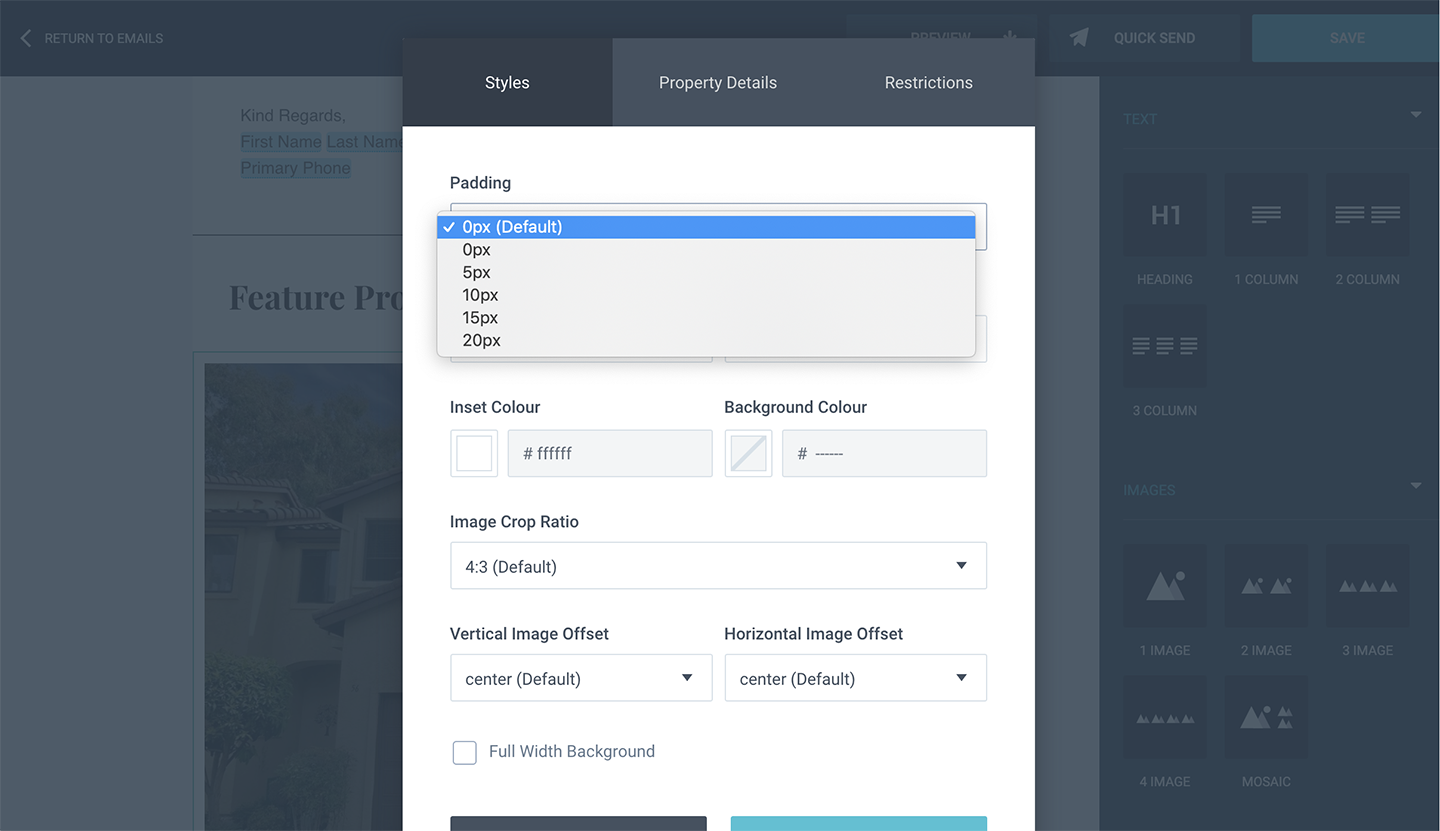Open the Horizontal Image Offset dropdown
The width and height of the screenshot is (1440, 831).
[855, 678]
